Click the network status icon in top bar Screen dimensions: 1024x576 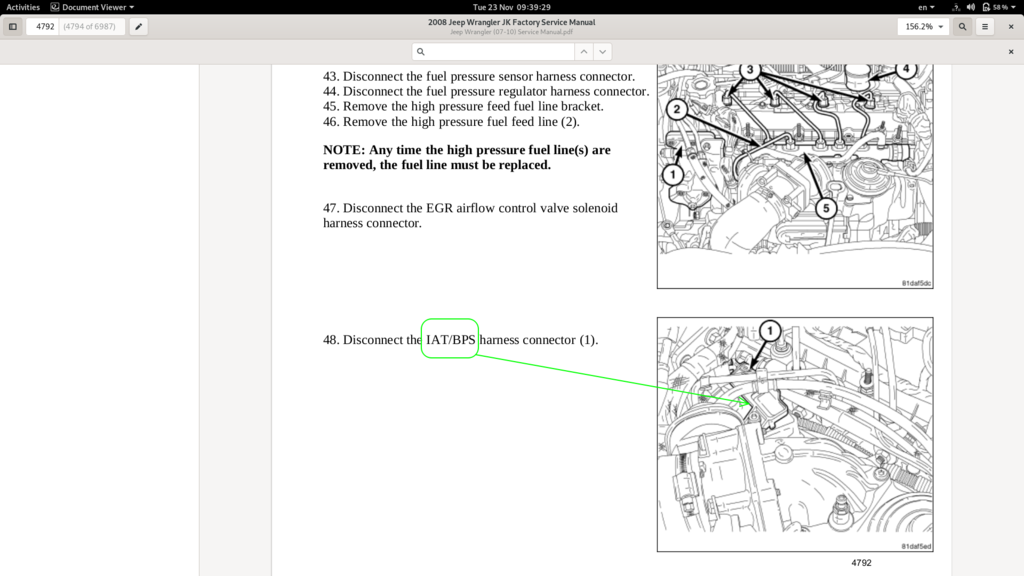pyautogui.click(x=955, y=7)
